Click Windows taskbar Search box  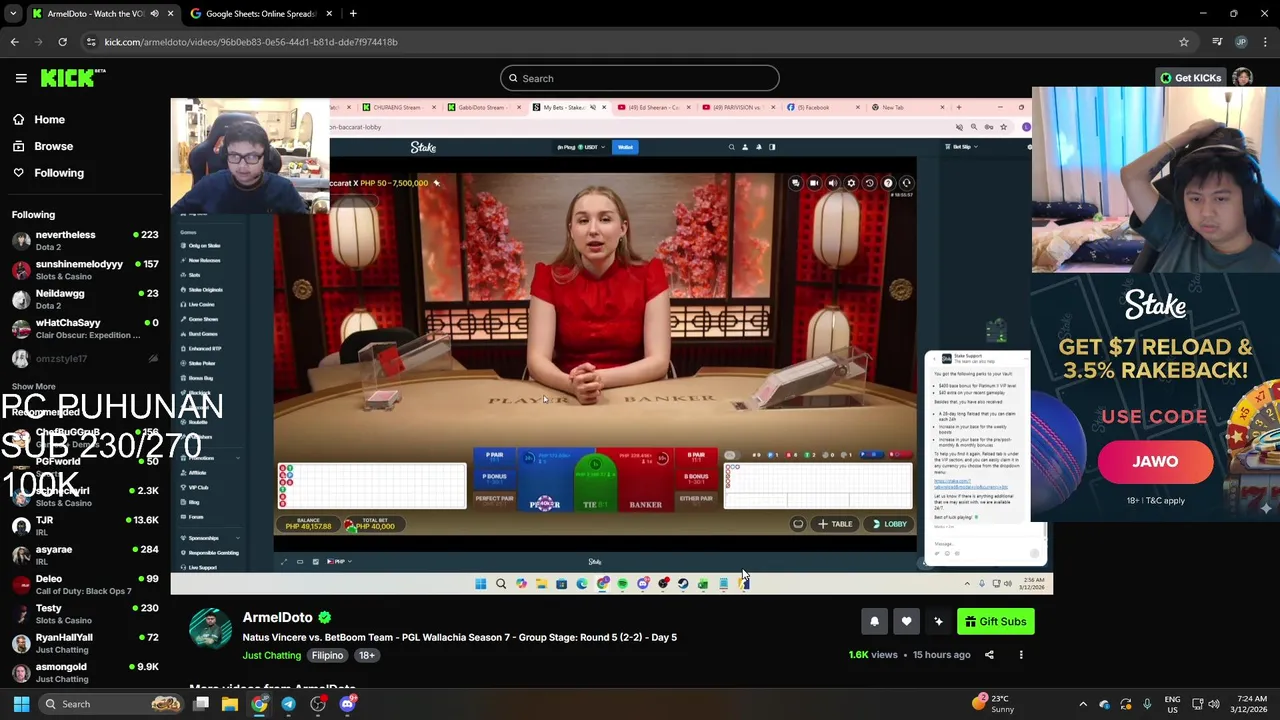(x=112, y=704)
